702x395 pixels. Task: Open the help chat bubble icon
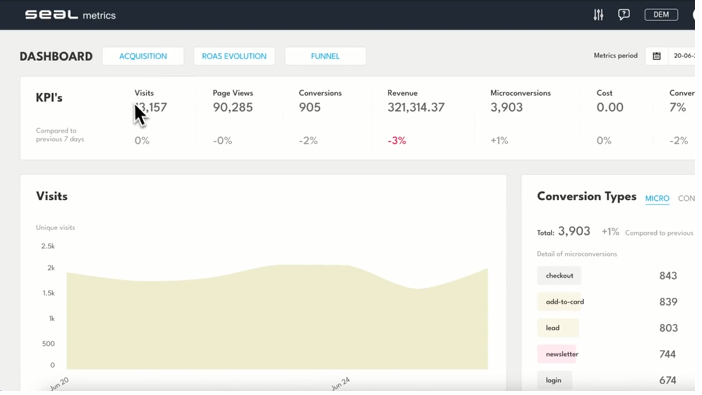click(624, 15)
